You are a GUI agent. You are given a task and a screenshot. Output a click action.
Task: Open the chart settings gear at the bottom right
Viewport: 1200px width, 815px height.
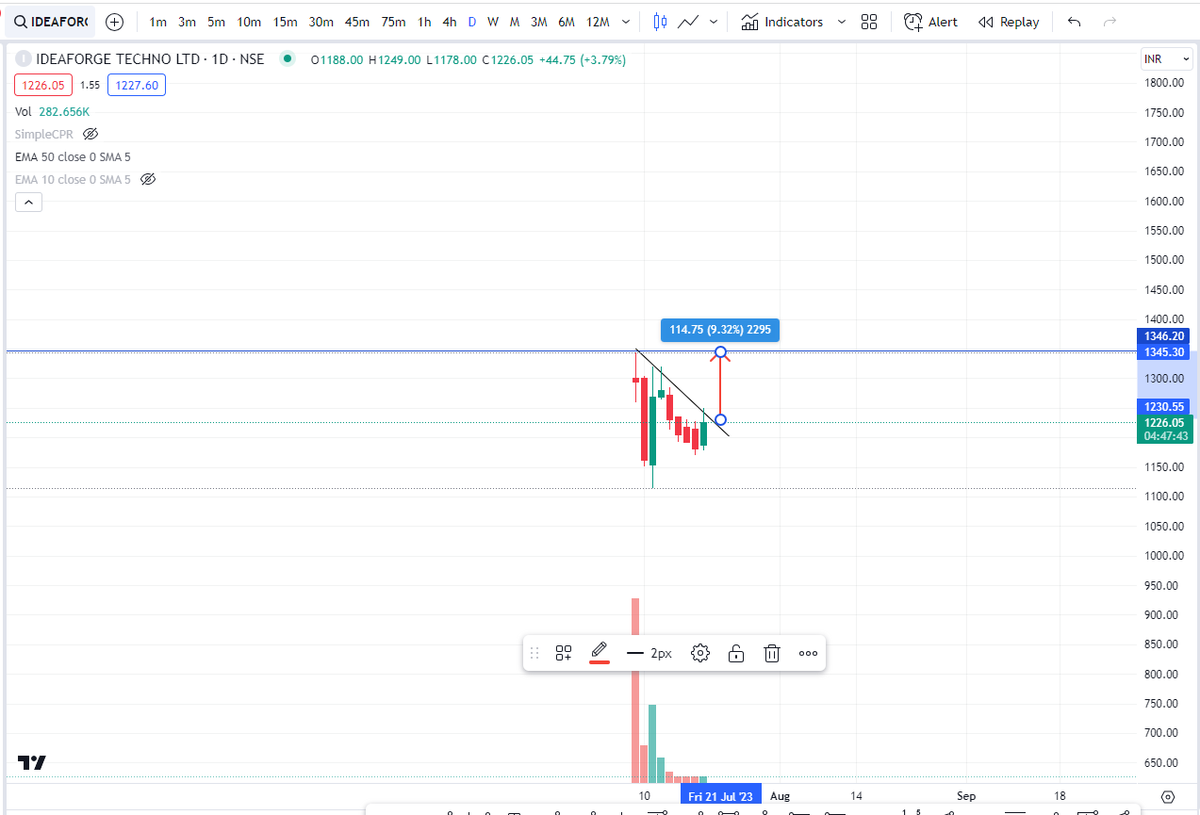1168,797
